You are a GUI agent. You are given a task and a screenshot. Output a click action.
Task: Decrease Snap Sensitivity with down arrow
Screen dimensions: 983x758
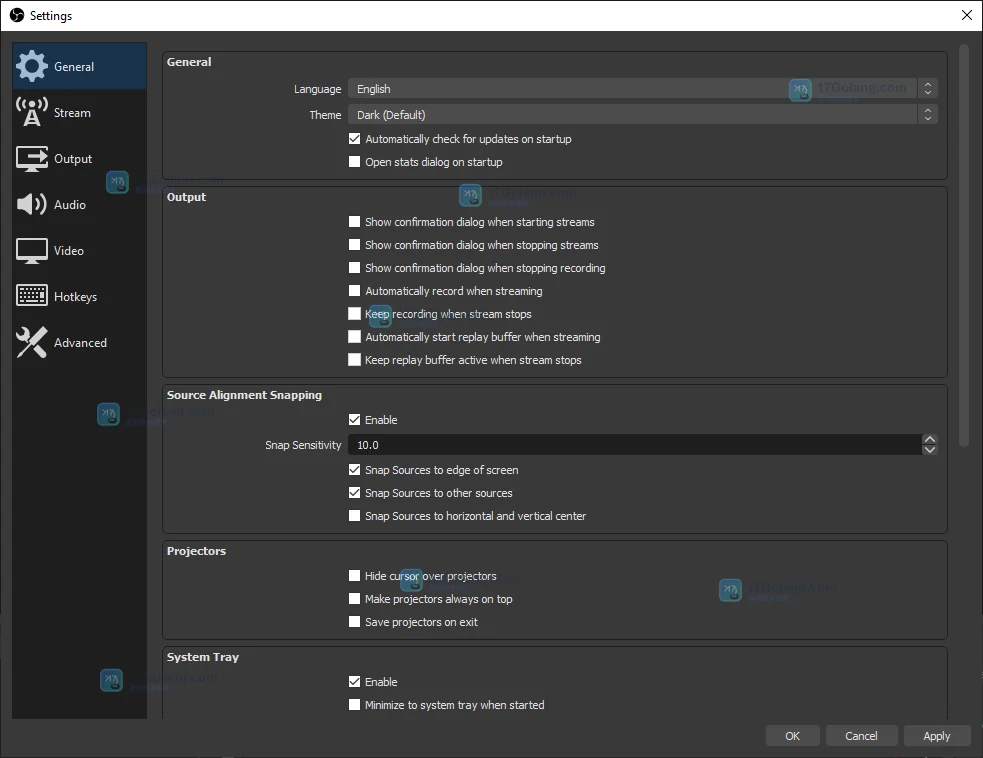pyautogui.click(x=930, y=450)
